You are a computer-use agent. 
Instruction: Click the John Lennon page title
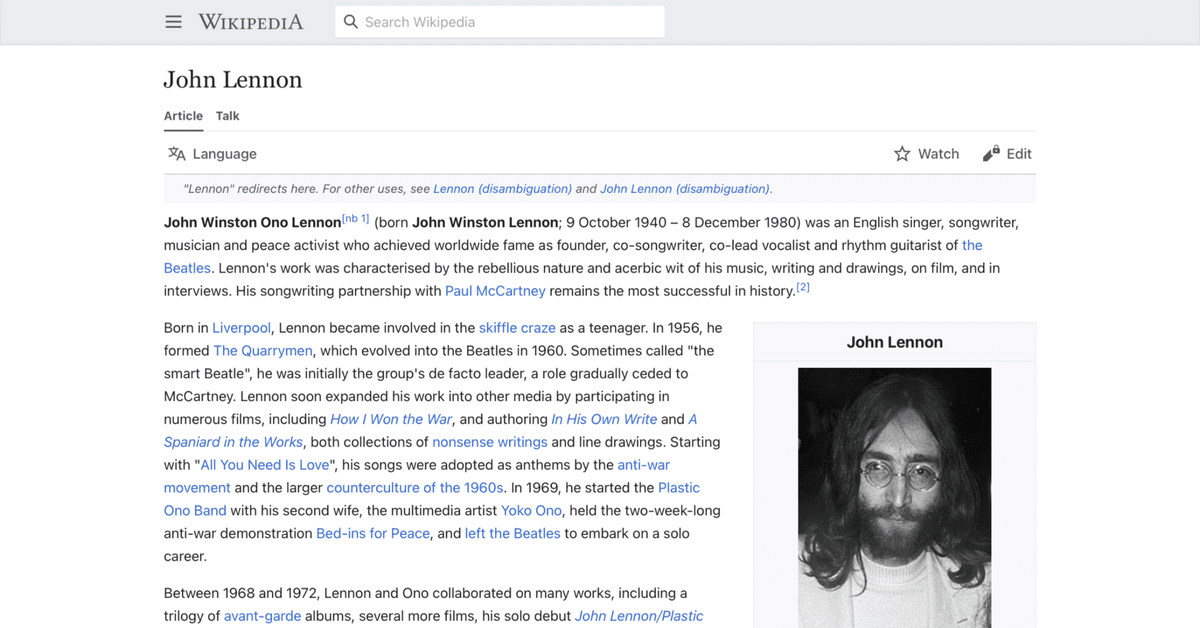pyautogui.click(x=233, y=80)
